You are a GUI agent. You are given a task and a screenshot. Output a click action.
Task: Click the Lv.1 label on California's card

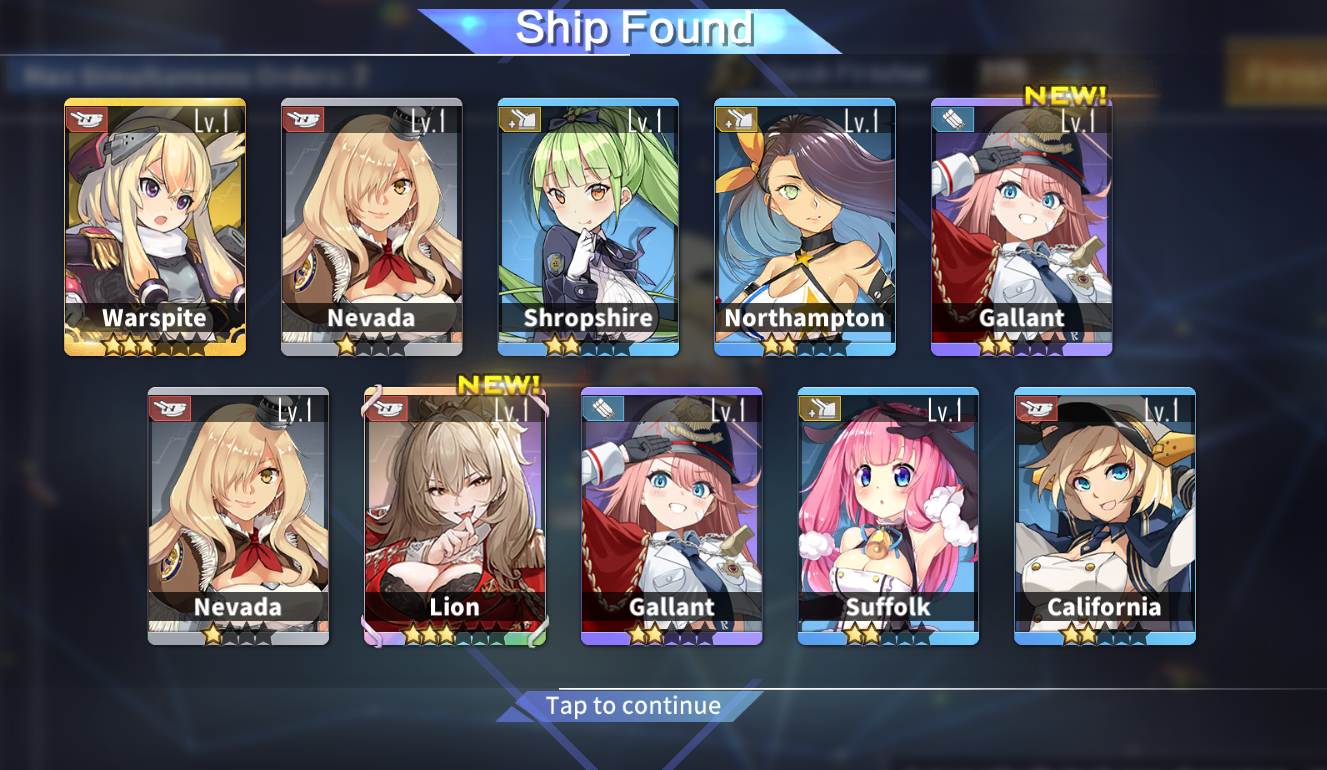(1159, 410)
